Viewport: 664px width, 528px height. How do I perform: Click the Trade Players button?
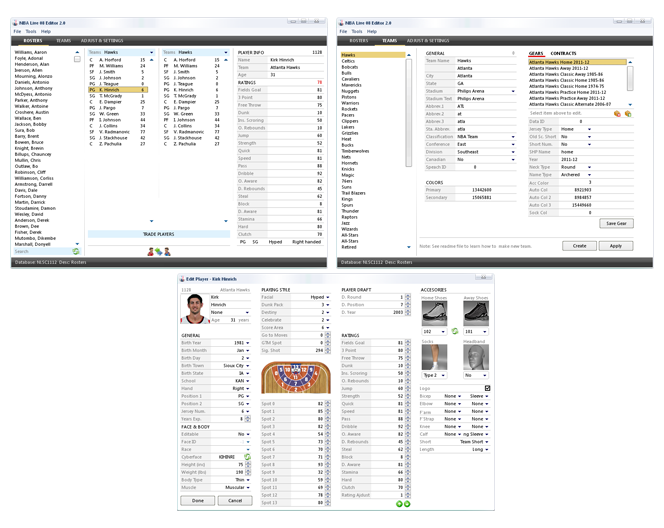(x=158, y=234)
